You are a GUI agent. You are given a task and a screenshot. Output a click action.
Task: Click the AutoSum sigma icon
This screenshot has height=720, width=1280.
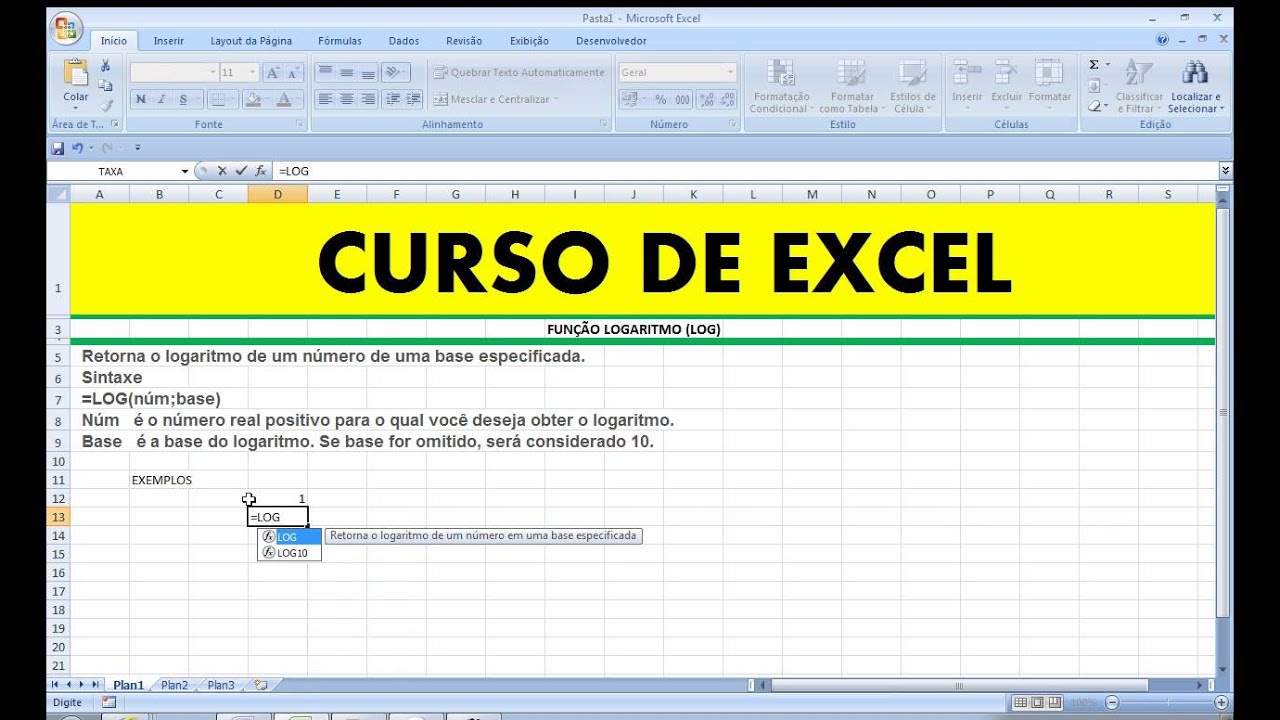(x=1094, y=65)
